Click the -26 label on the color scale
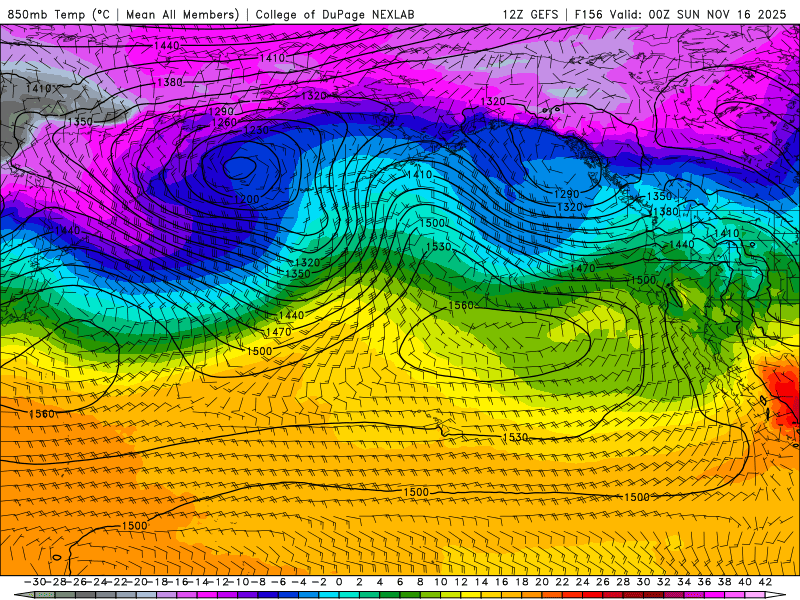 [x=76, y=582]
